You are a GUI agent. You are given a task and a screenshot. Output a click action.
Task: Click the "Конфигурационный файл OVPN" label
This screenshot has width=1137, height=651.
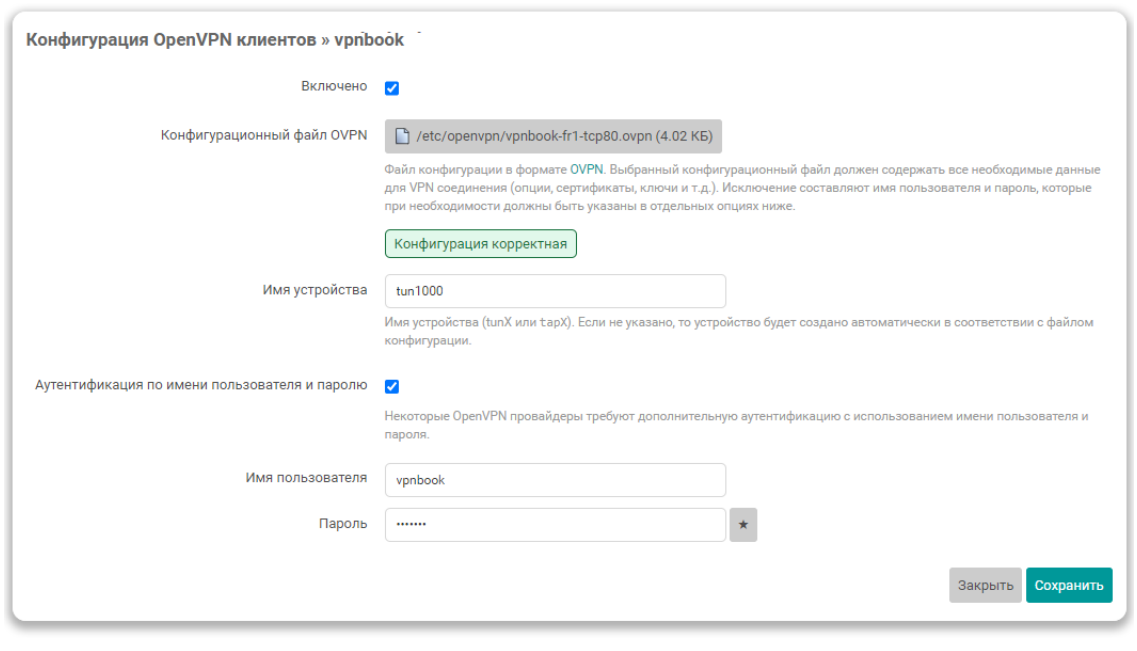click(x=264, y=135)
